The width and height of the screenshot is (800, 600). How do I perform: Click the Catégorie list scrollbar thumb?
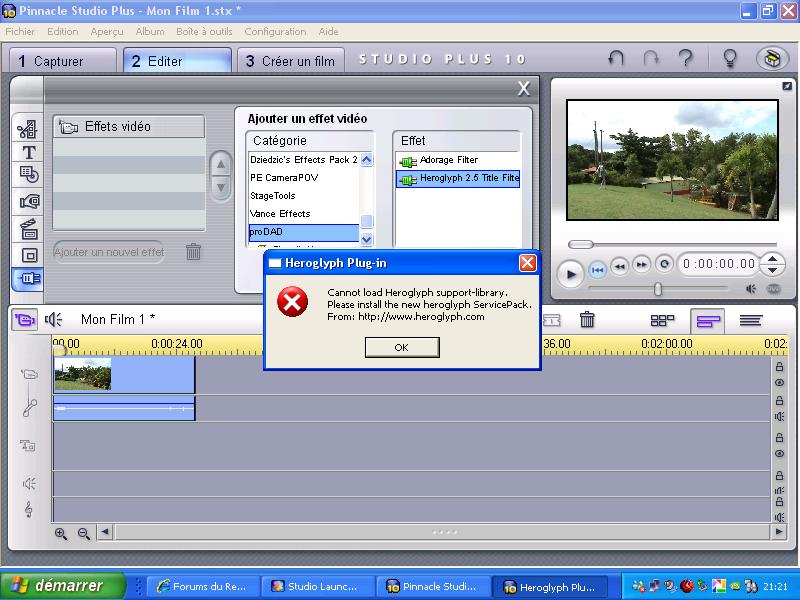coord(366,221)
